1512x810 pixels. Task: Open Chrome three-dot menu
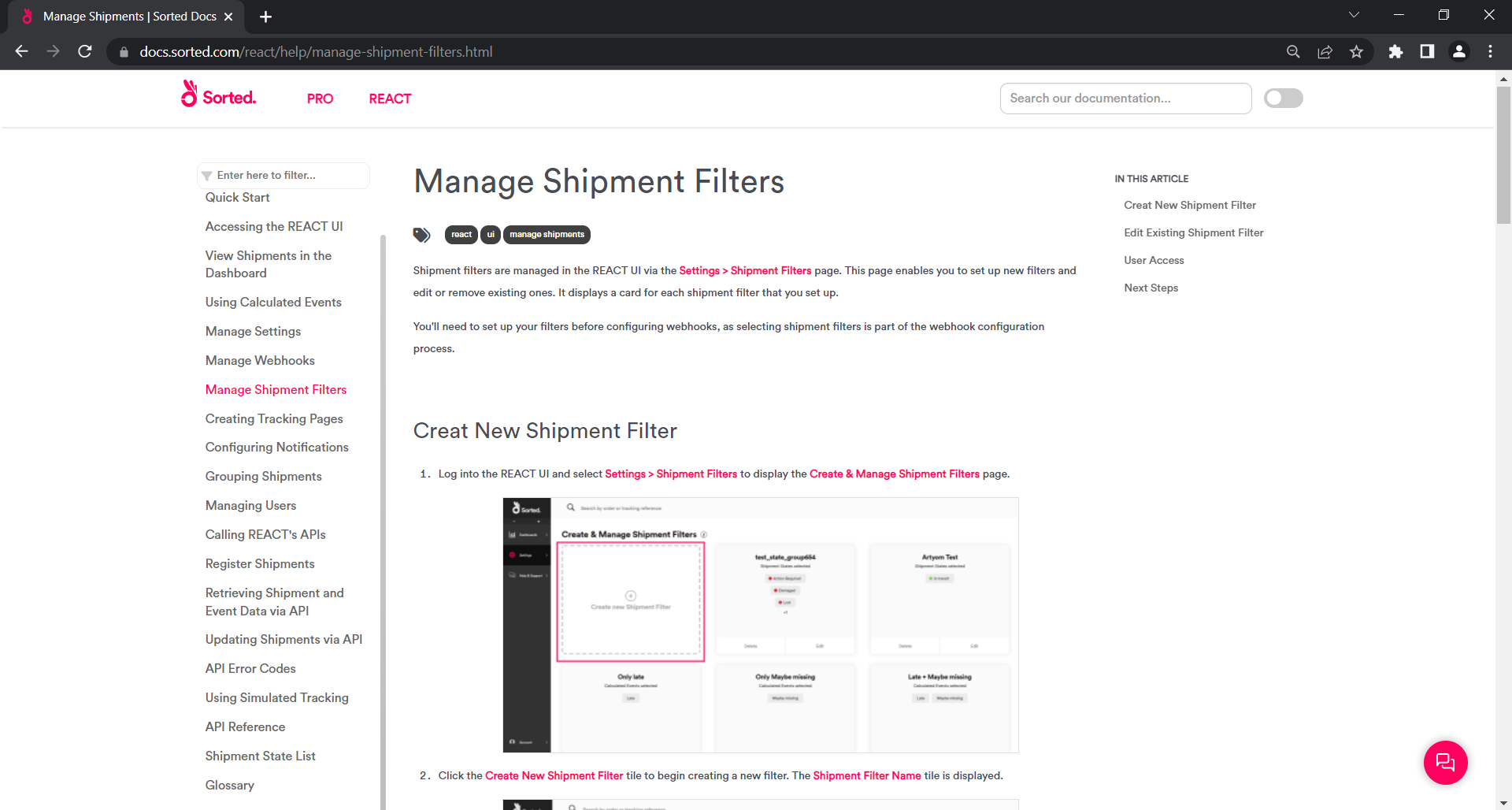[x=1490, y=51]
